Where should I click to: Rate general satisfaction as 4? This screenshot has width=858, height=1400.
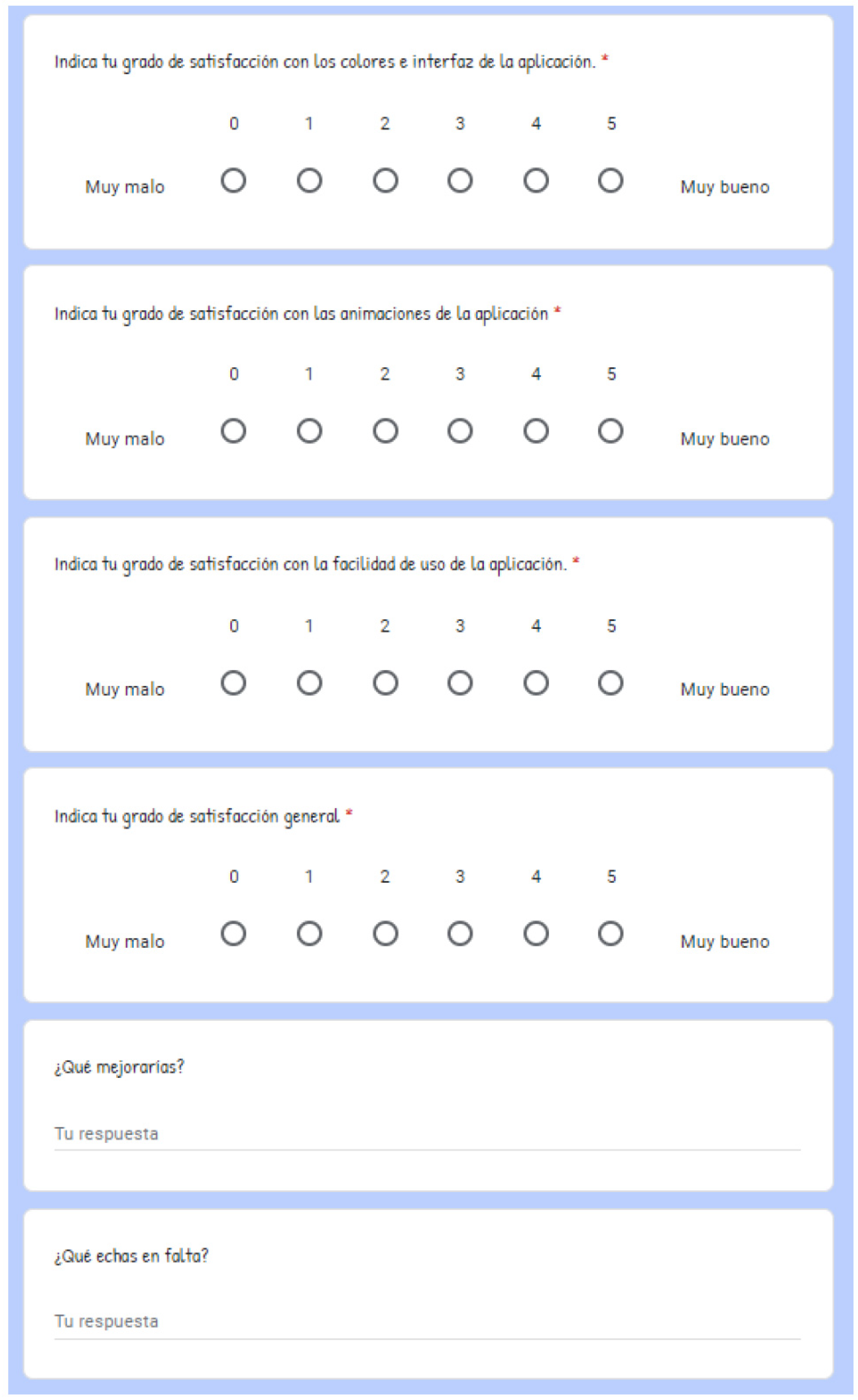coord(536,934)
